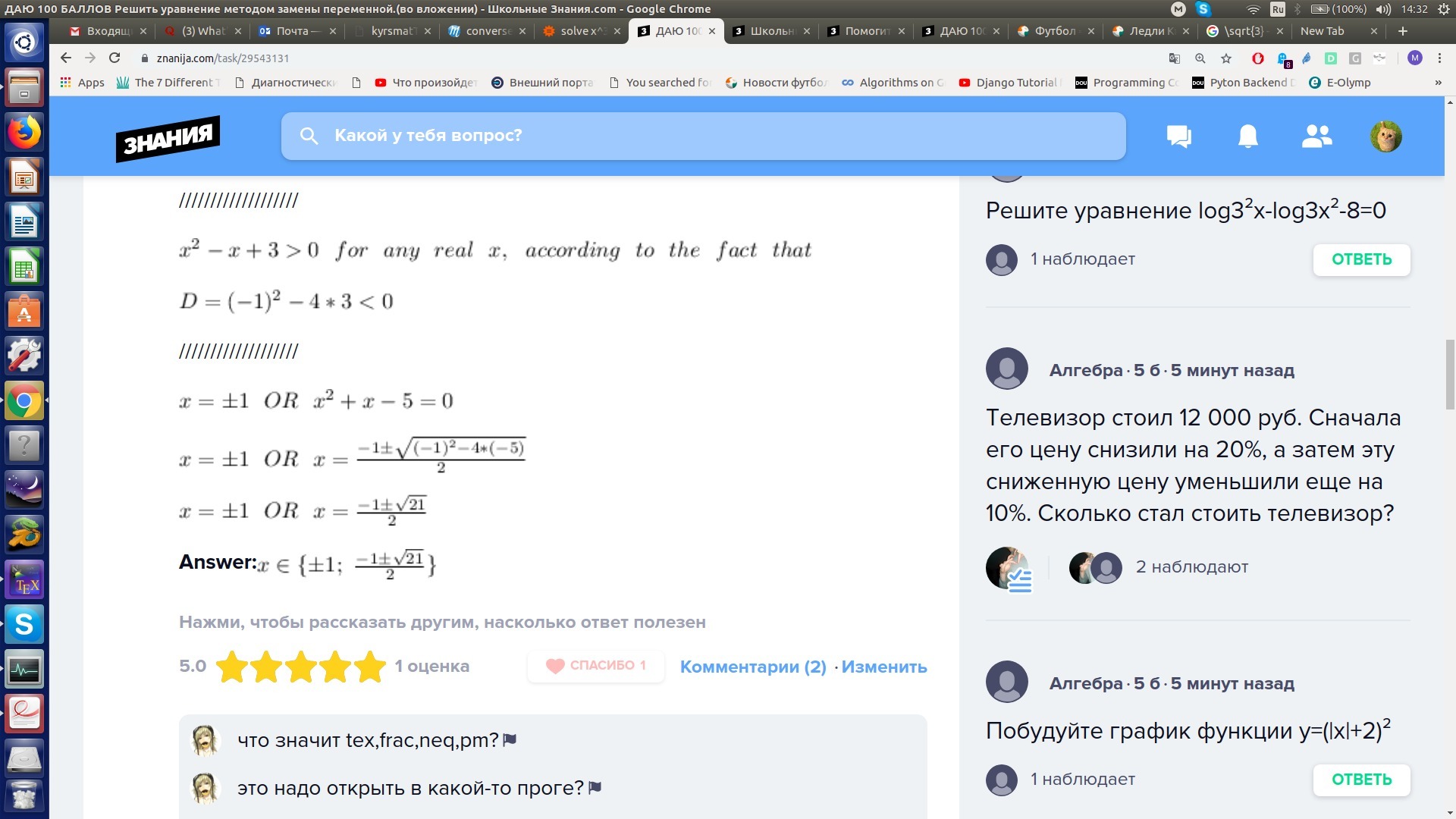Focus the Какой у тебя вопрос search field
Viewport: 1456px width, 819px height.
point(703,136)
